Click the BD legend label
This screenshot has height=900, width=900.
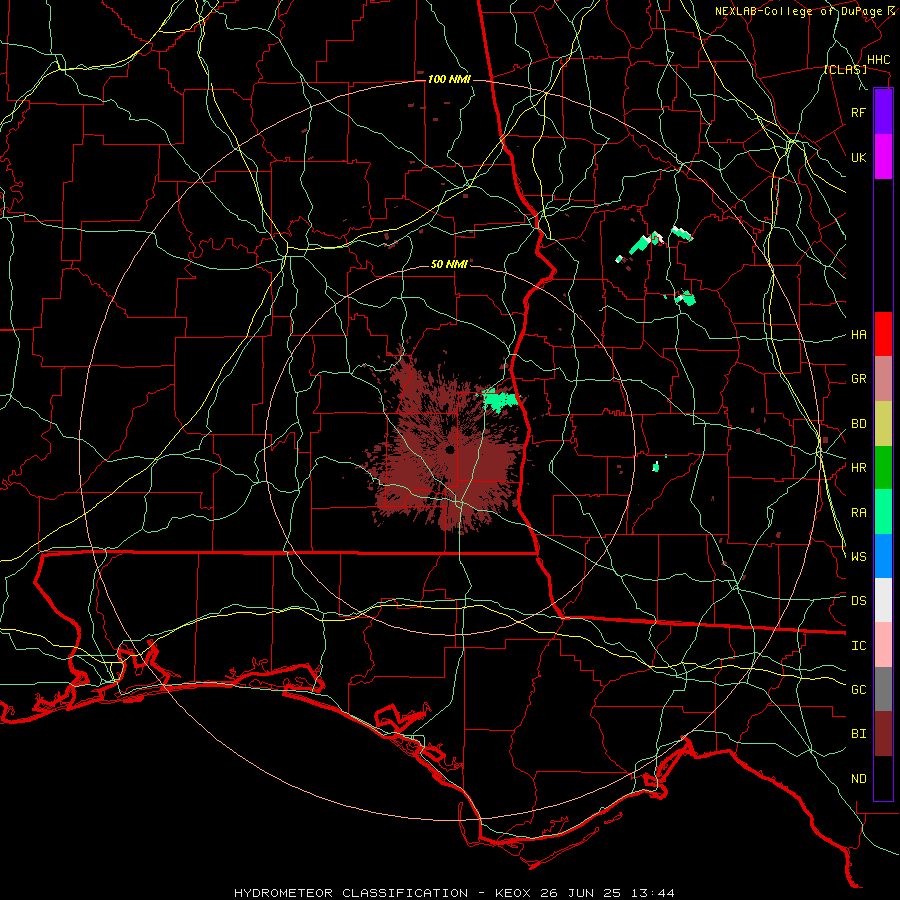coord(858,424)
